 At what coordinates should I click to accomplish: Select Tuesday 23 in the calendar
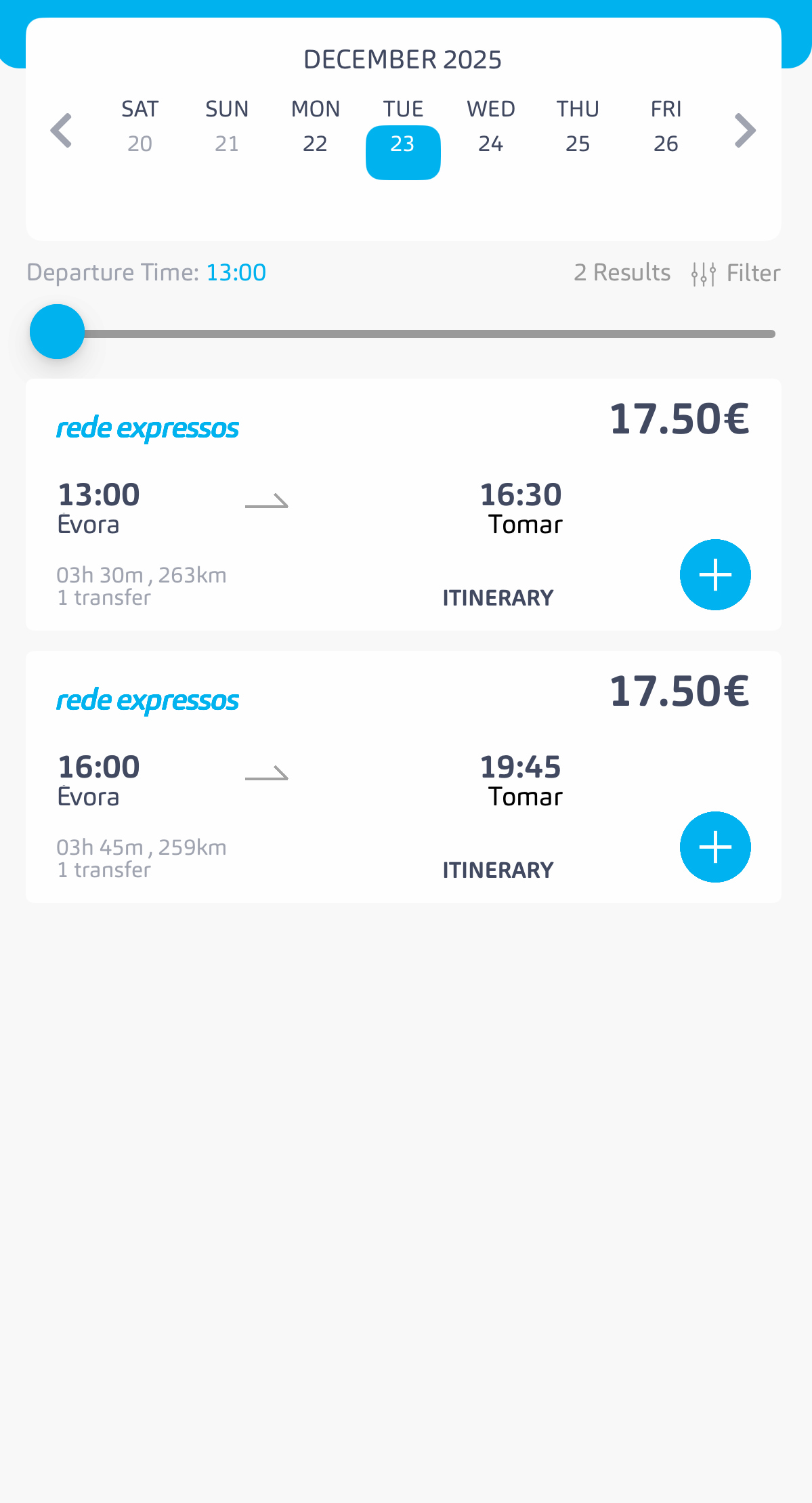(x=403, y=144)
